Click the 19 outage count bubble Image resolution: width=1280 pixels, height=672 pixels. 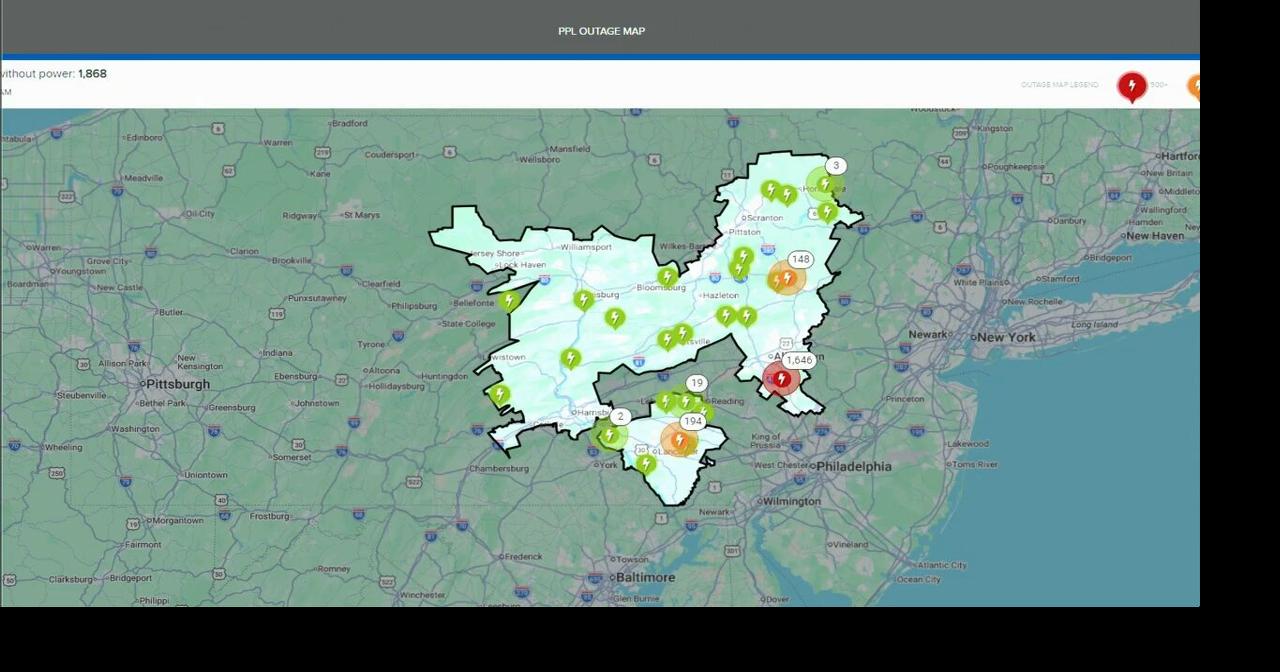[x=697, y=383]
